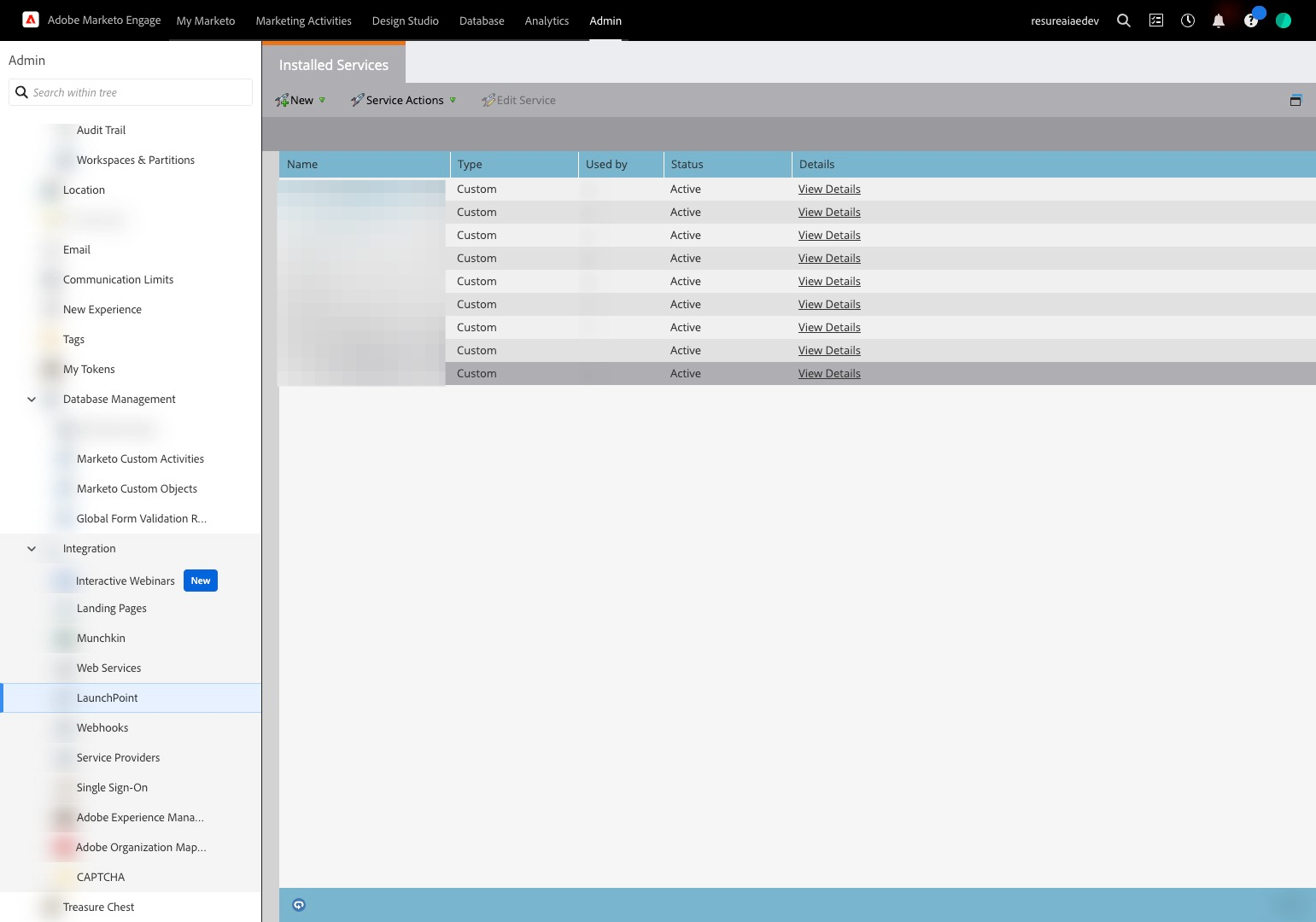Open the Service Actions dropdown
The image size is (1316, 922).
click(x=403, y=100)
